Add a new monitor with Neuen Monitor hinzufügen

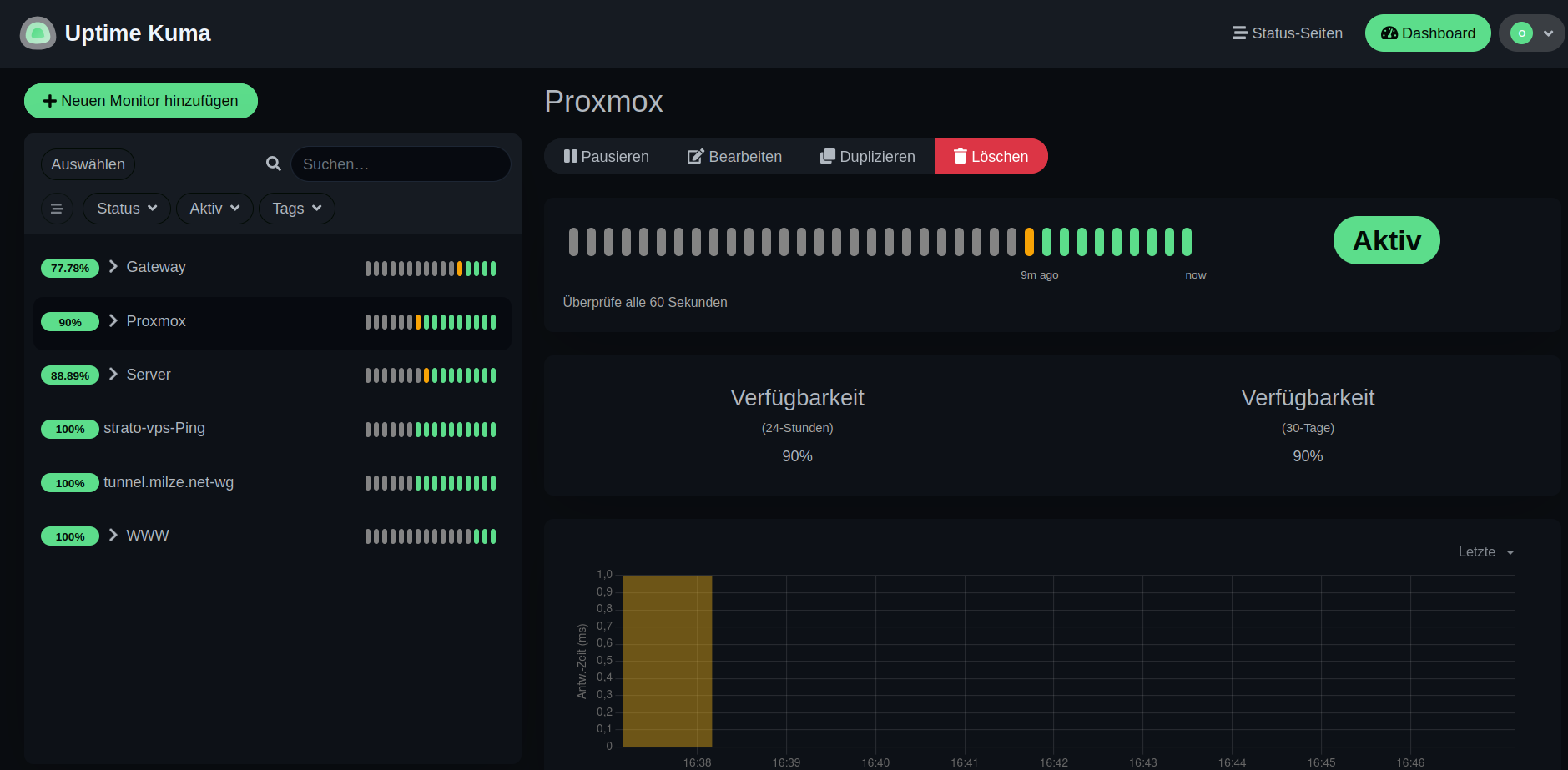141,101
